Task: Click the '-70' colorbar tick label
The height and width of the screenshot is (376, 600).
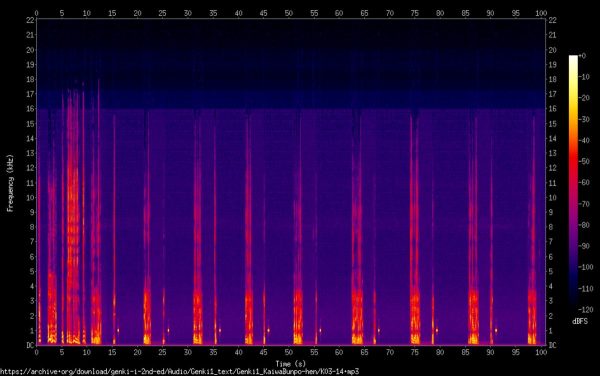Action: pyautogui.click(x=584, y=204)
